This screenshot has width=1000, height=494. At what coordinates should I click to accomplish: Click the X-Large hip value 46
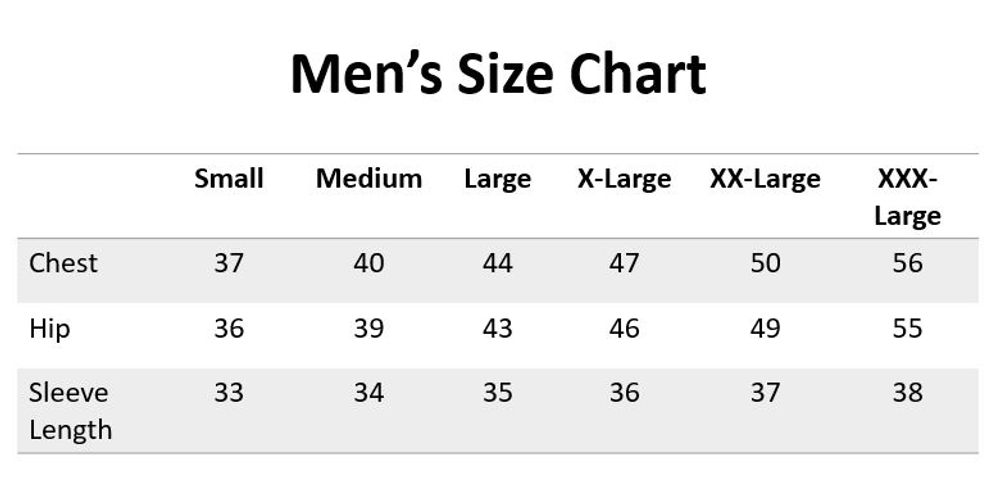pos(624,328)
